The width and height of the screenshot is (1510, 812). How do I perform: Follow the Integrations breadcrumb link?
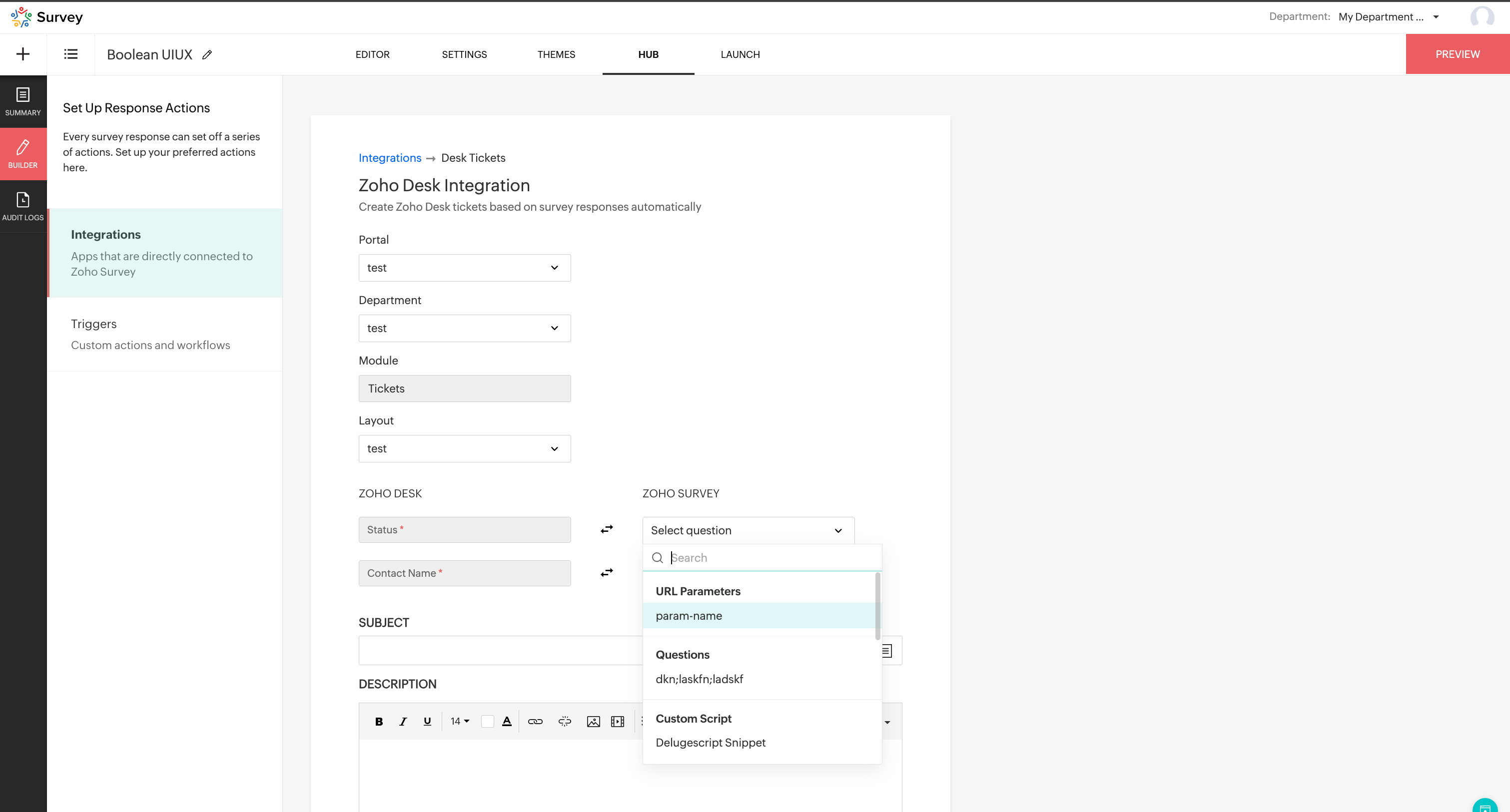click(x=390, y=158)
